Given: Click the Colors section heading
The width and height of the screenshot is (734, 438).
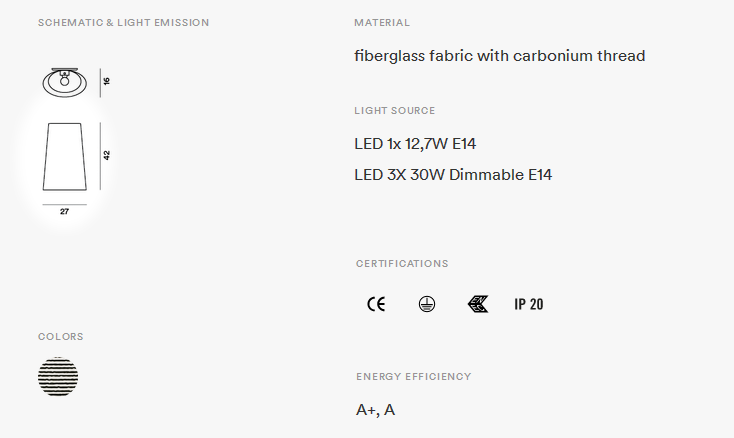Looking at the screenshot, I should 61,336.
